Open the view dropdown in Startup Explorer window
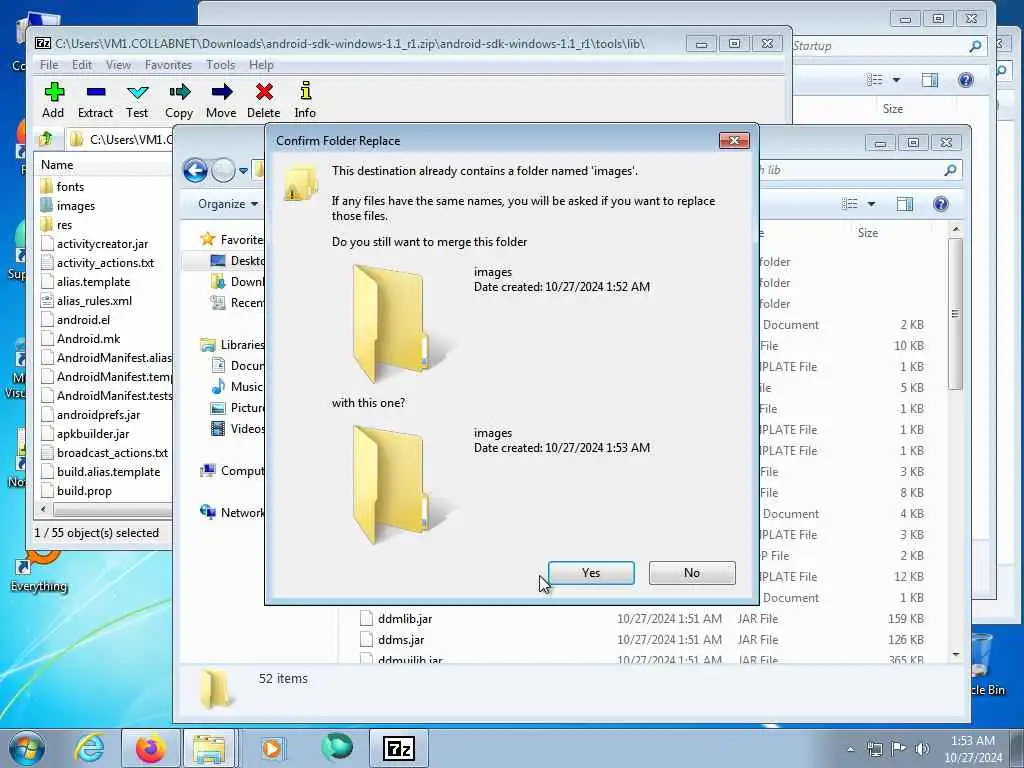 click(896, 80)
